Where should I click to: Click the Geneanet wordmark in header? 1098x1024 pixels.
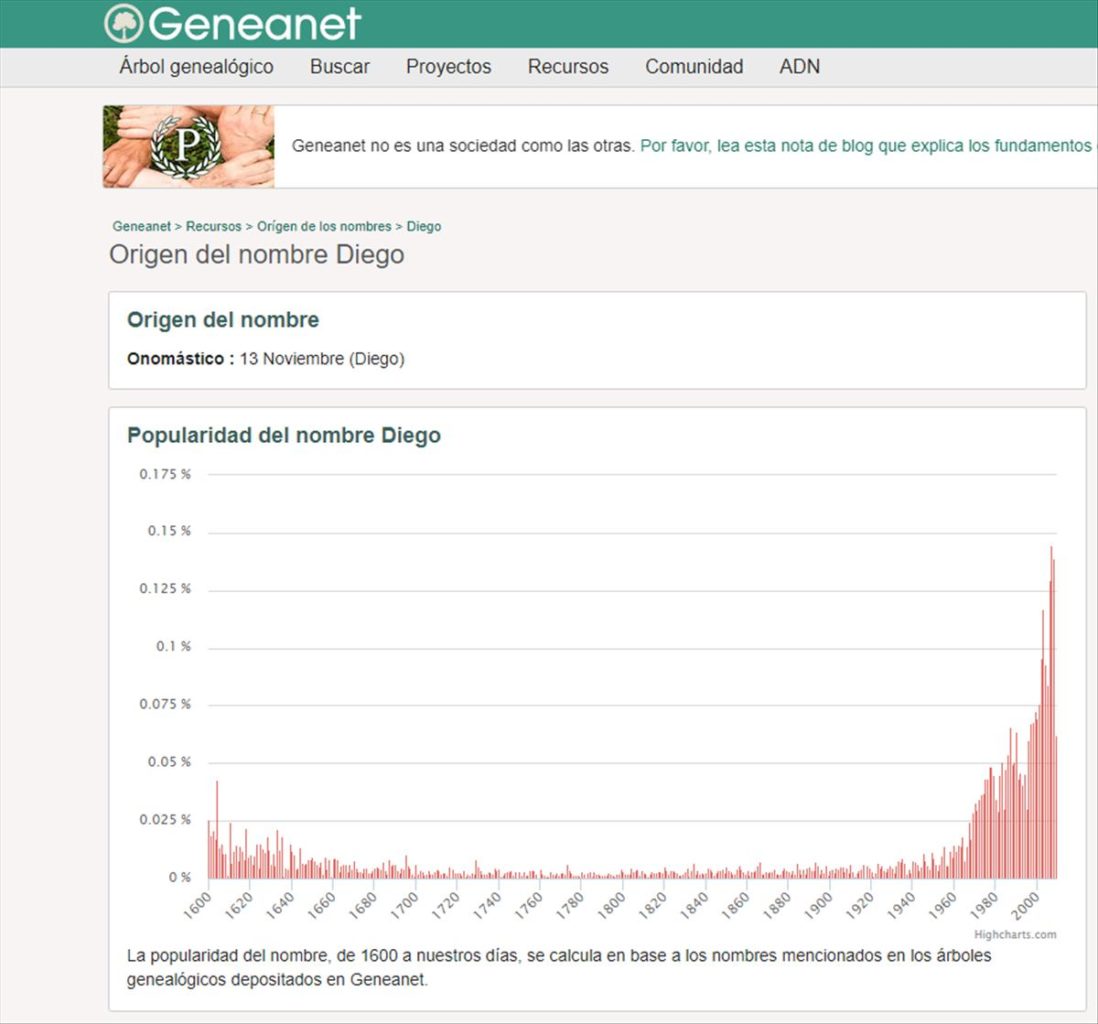click(254, 24)
